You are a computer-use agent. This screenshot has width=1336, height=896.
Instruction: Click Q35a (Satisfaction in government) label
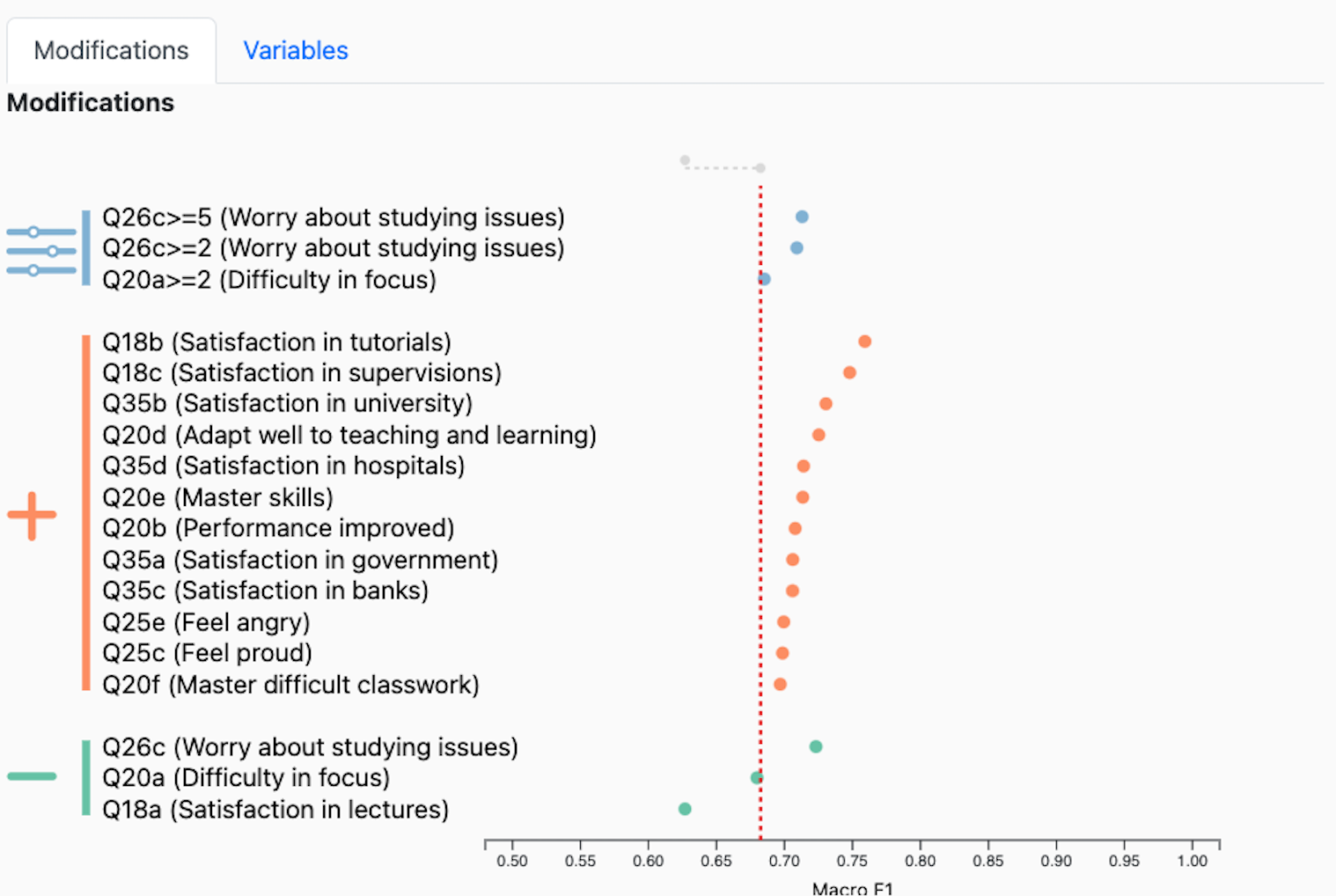click(x=300, y=560)
